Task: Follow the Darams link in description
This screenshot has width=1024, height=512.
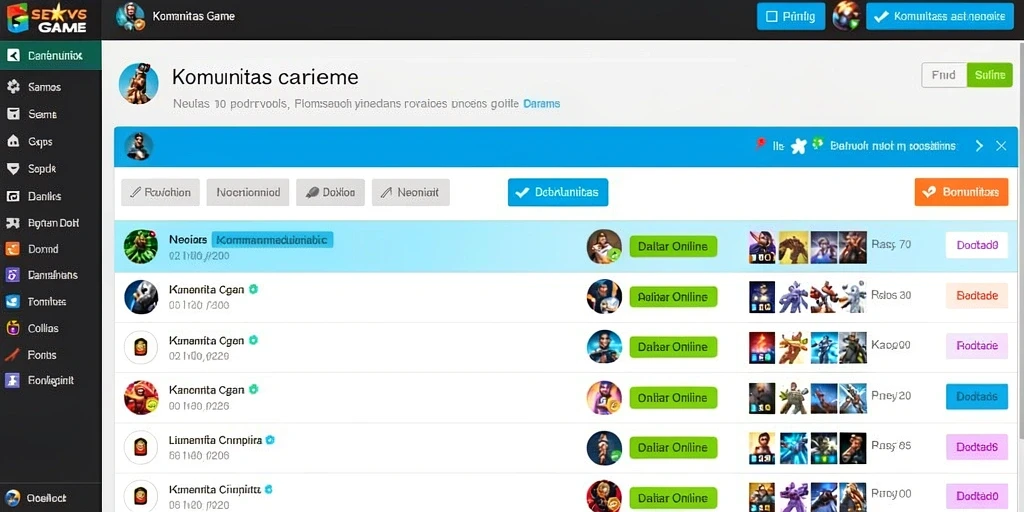Action: coord(541,103)
